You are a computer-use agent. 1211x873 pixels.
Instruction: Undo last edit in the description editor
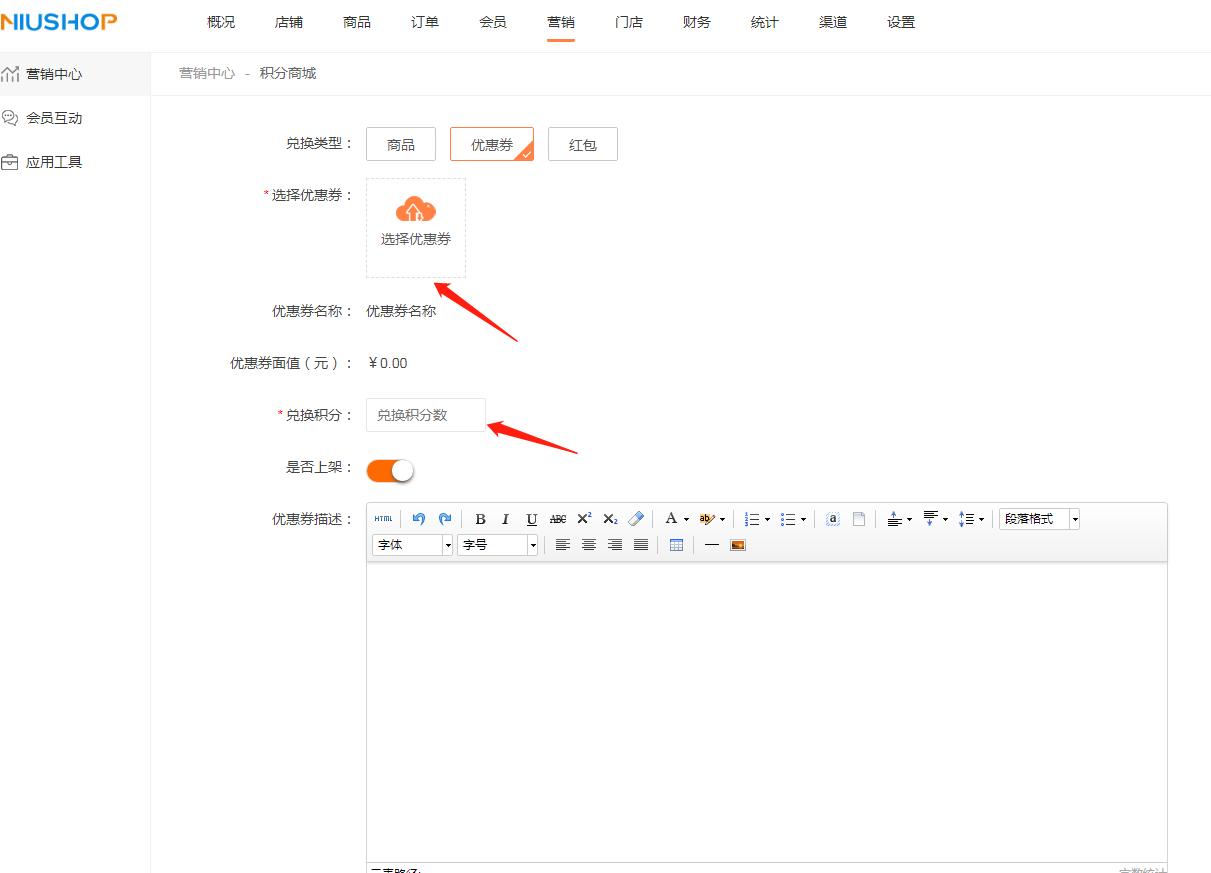pos(420,518)
